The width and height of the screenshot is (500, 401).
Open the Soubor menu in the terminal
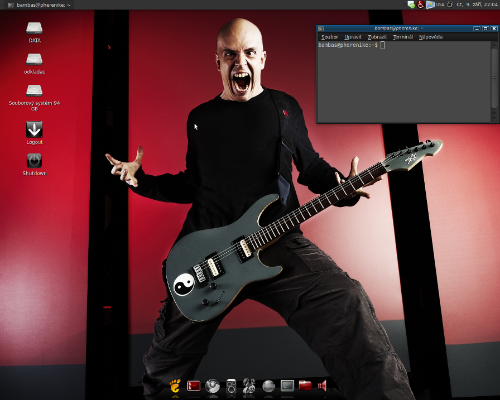point(329,37)
